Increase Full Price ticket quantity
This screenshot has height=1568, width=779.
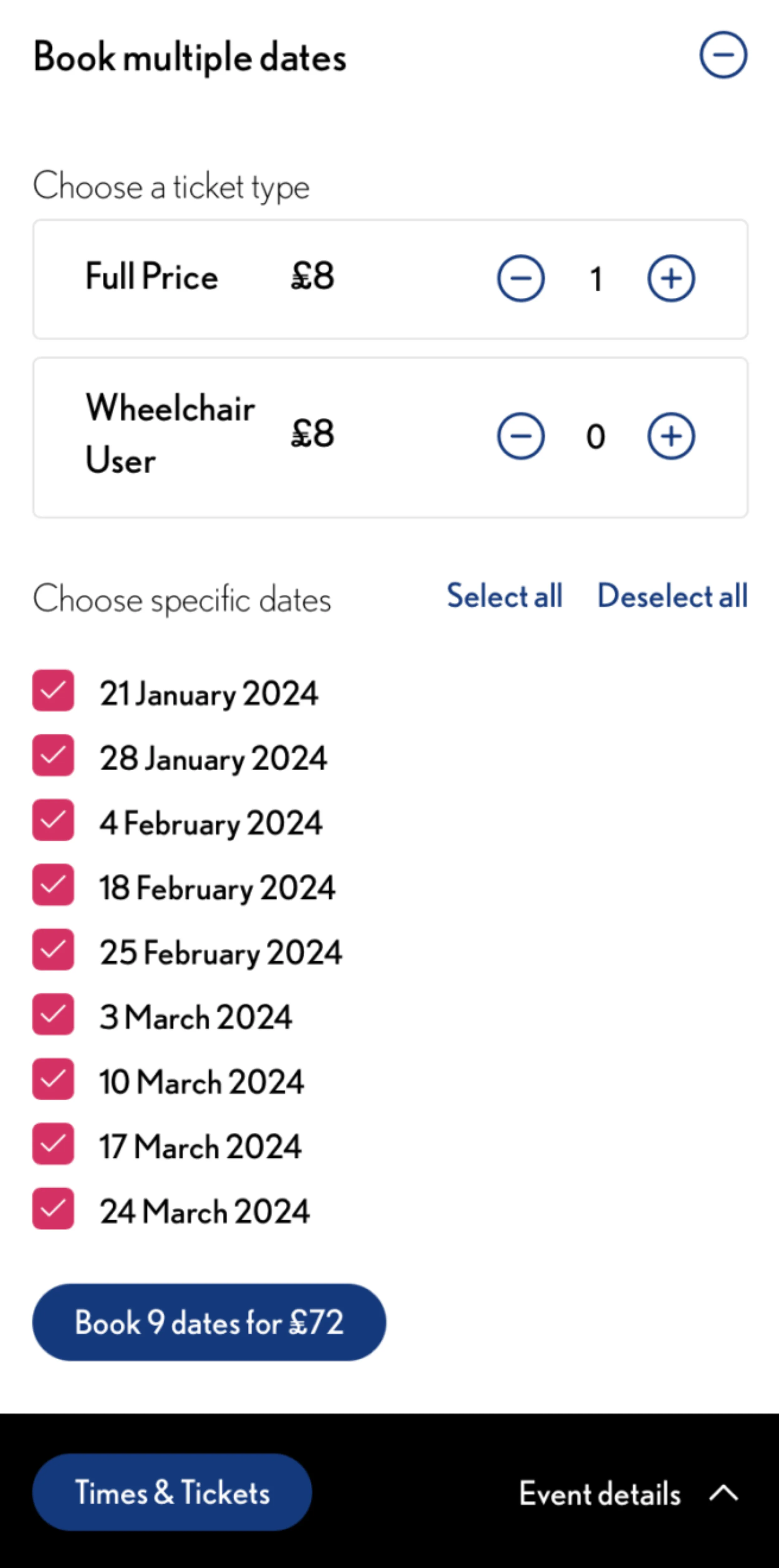tap(671, 279)
